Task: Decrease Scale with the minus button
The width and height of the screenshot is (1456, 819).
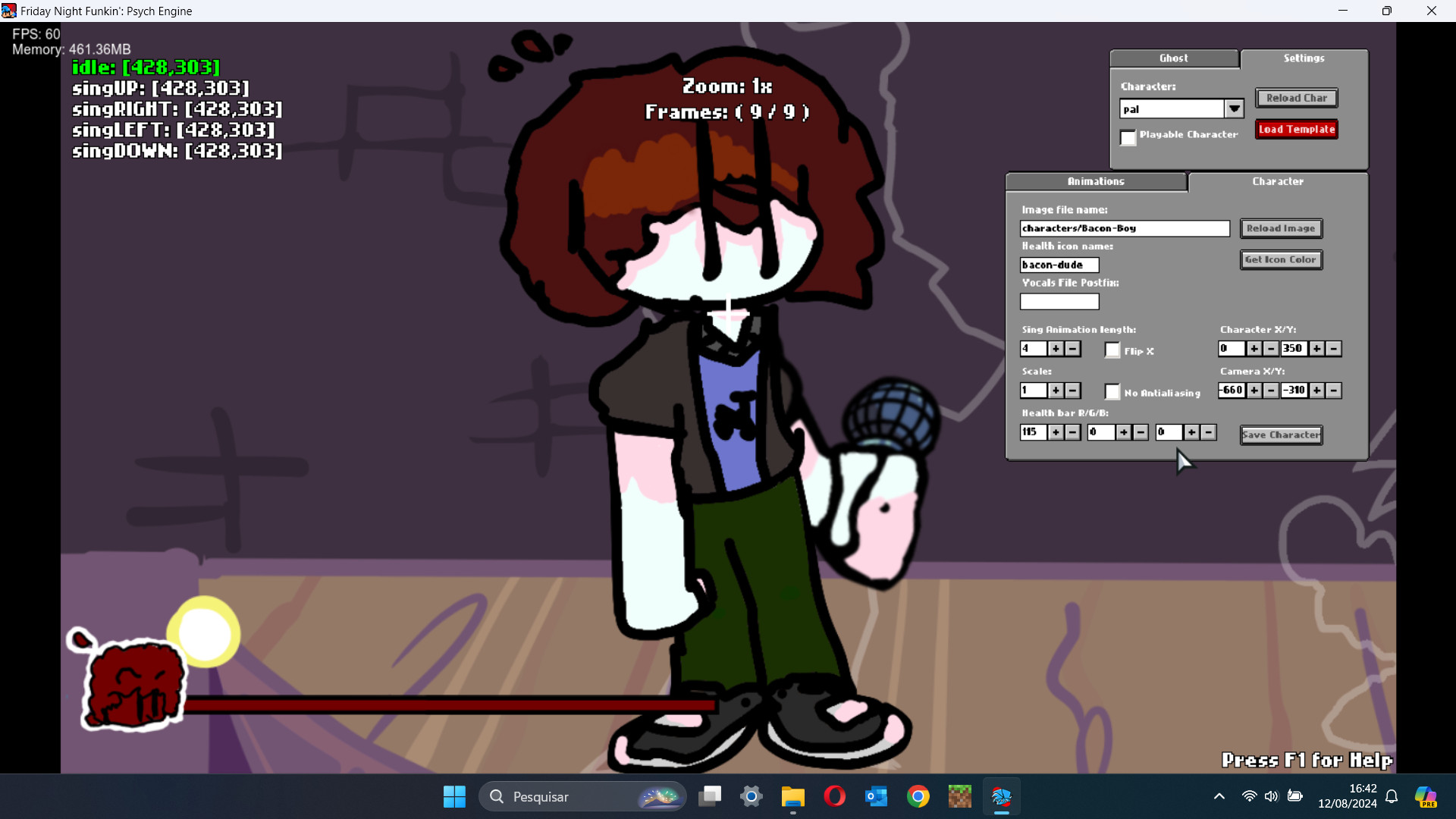Action: pos(1072,391)
